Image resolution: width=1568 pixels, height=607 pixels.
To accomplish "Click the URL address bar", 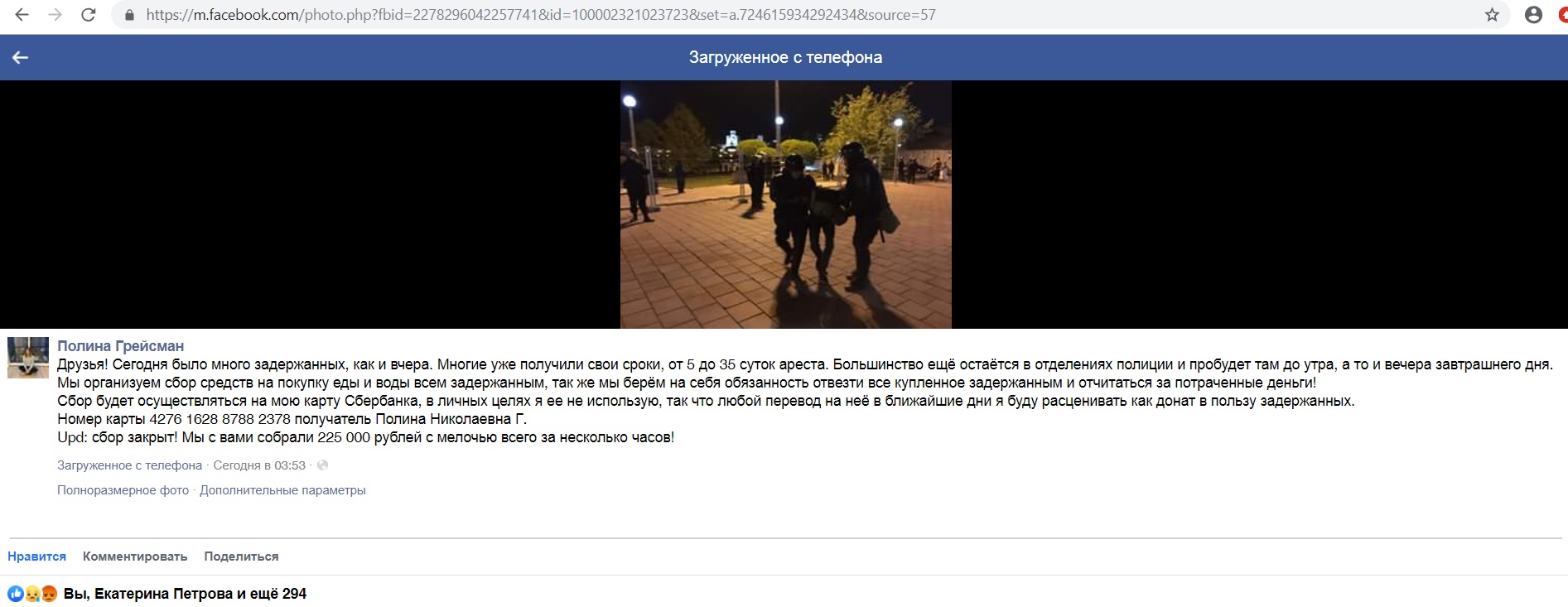I will [795, 15].
